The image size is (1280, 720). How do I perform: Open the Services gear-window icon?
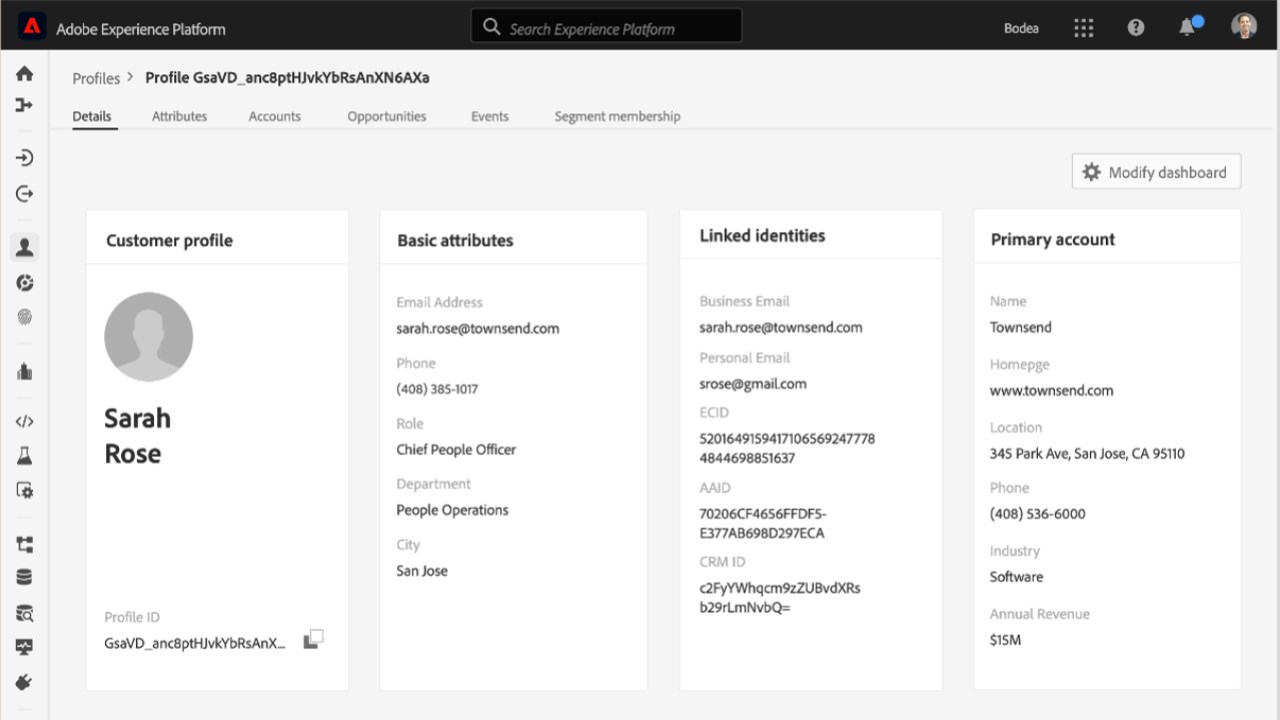pyautogui.click(x=25, y=491)
